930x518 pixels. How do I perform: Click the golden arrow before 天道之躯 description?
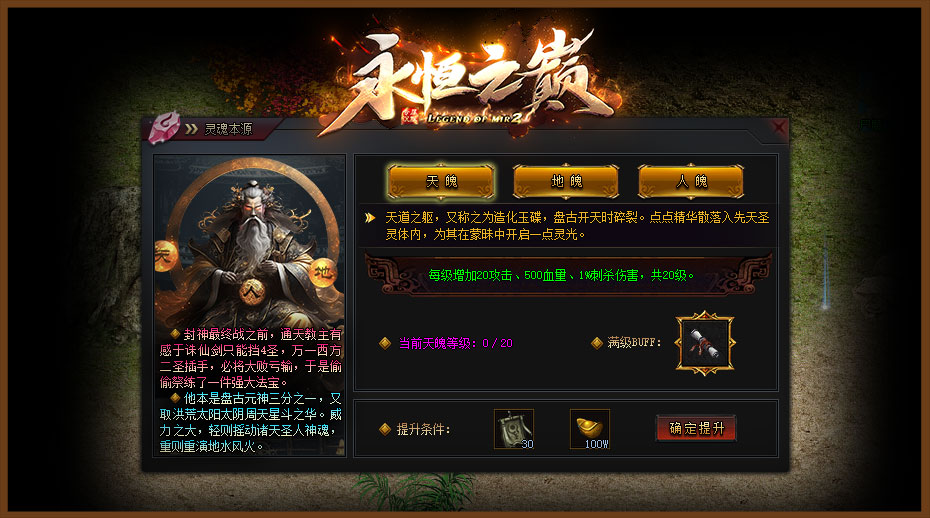pos(370,218)
